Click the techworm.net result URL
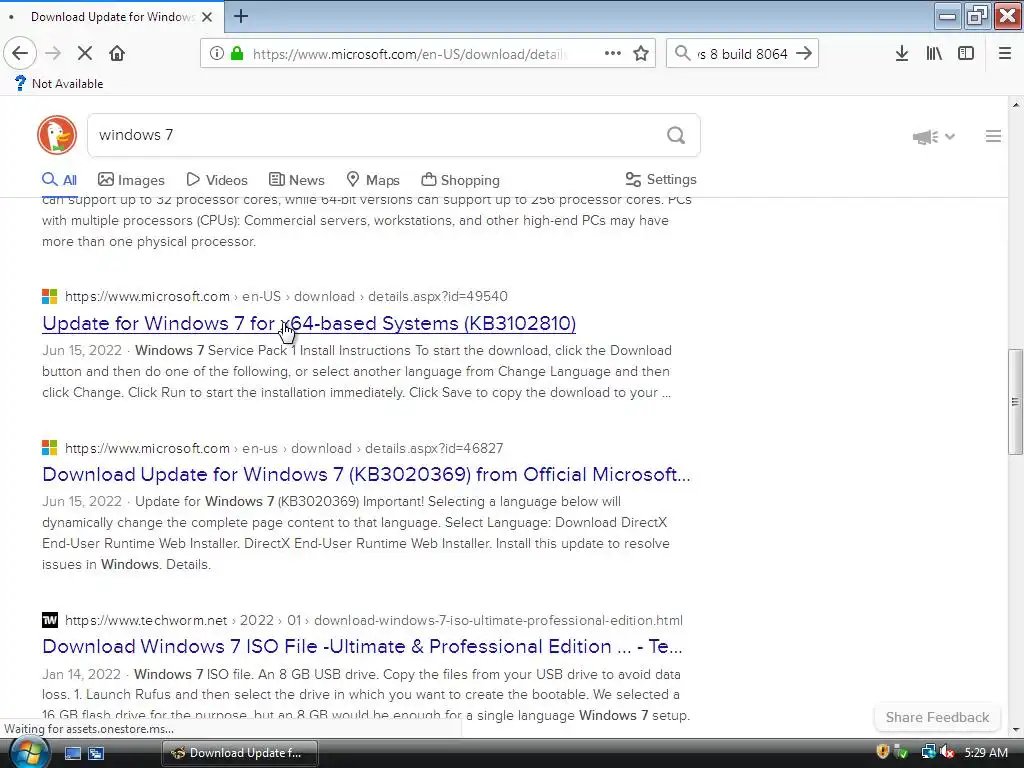 click(x=374, y=620)
